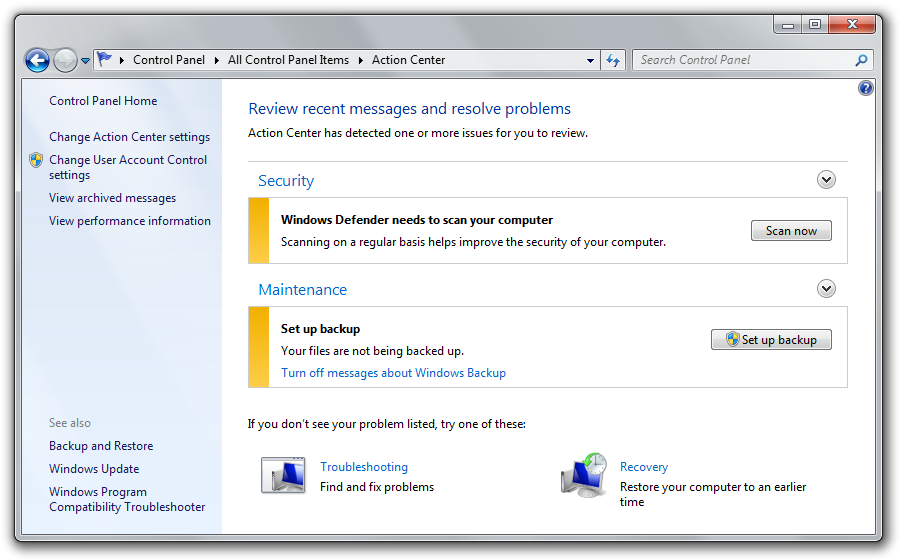Open Windows Update link
The height and width of the screenshot is (560, 901).
click(x=94, y=469)
